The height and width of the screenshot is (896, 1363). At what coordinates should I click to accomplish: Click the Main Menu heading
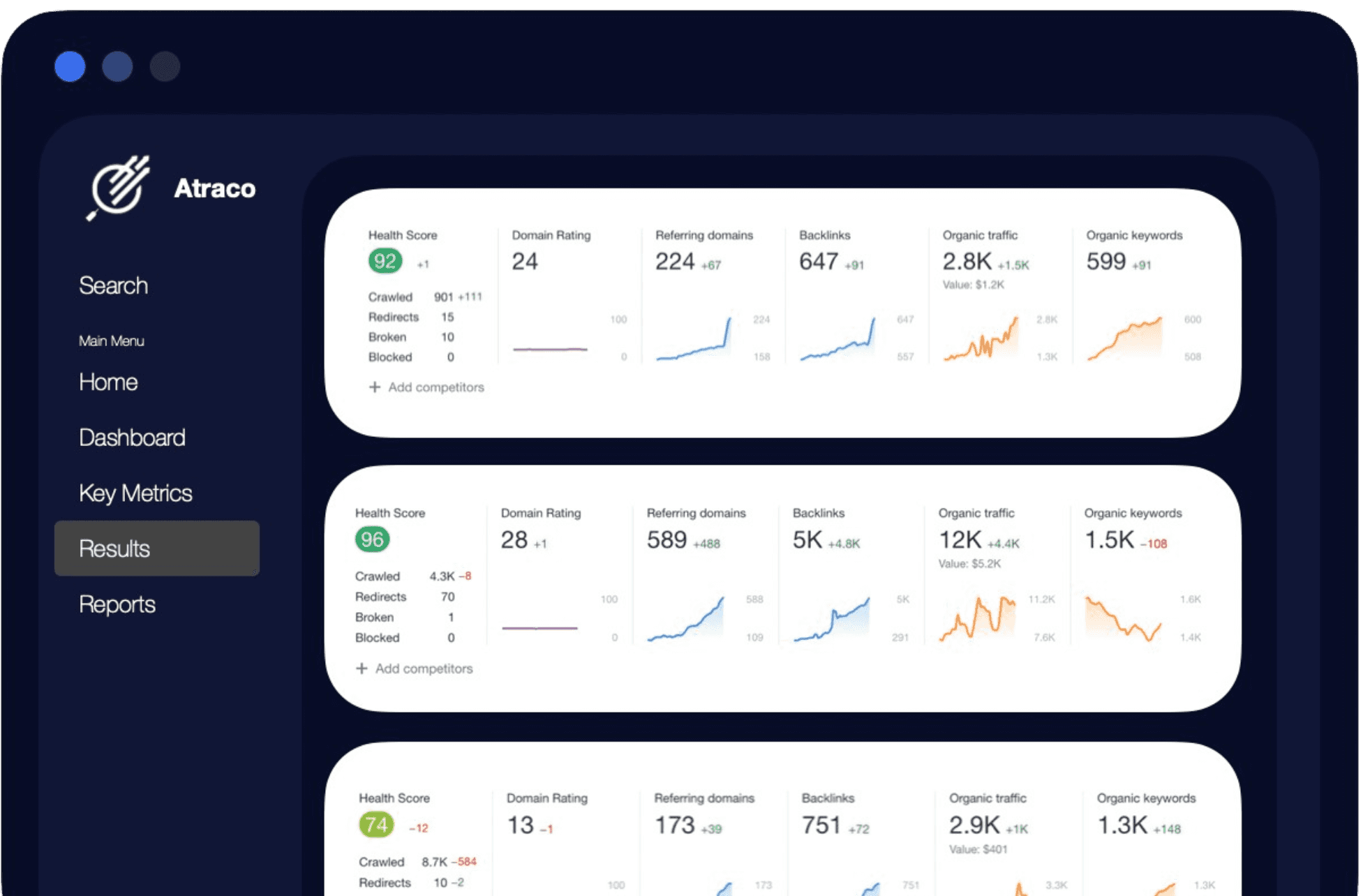[112, 341]
